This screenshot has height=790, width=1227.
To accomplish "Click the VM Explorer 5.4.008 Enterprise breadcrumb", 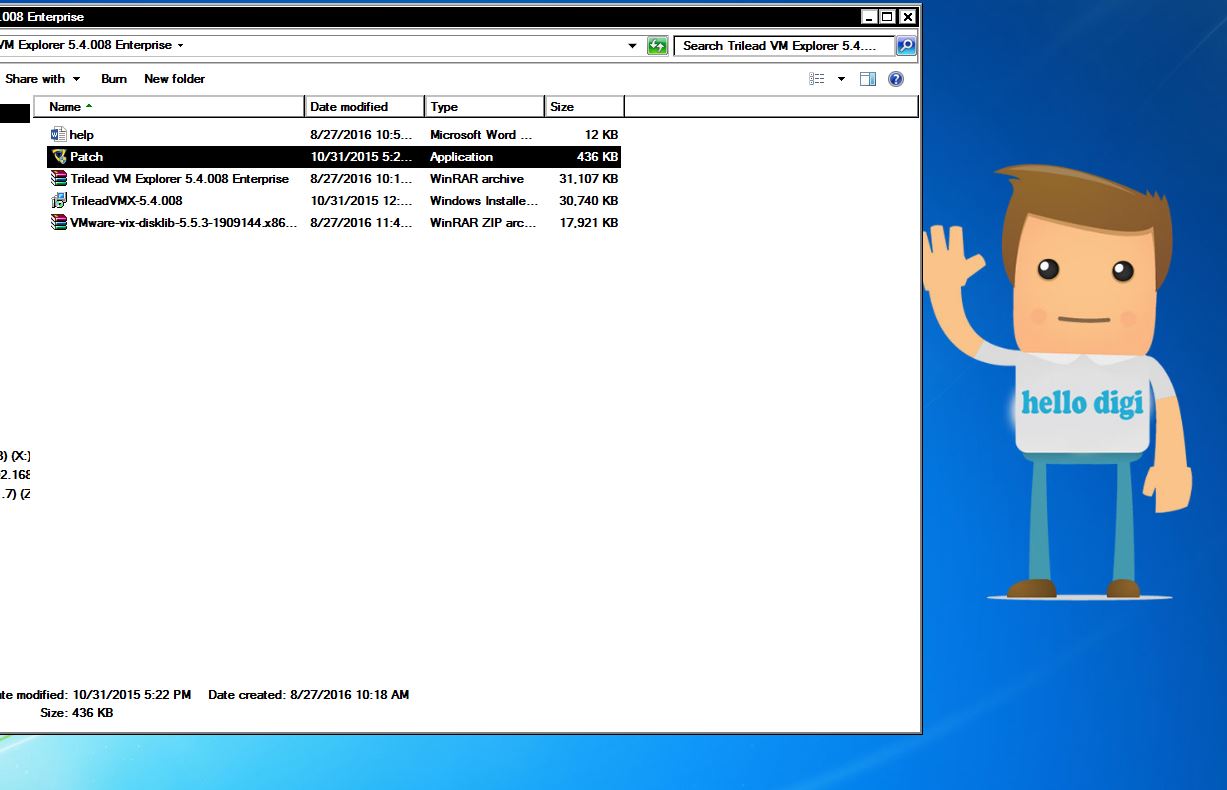I will (85, 45).
